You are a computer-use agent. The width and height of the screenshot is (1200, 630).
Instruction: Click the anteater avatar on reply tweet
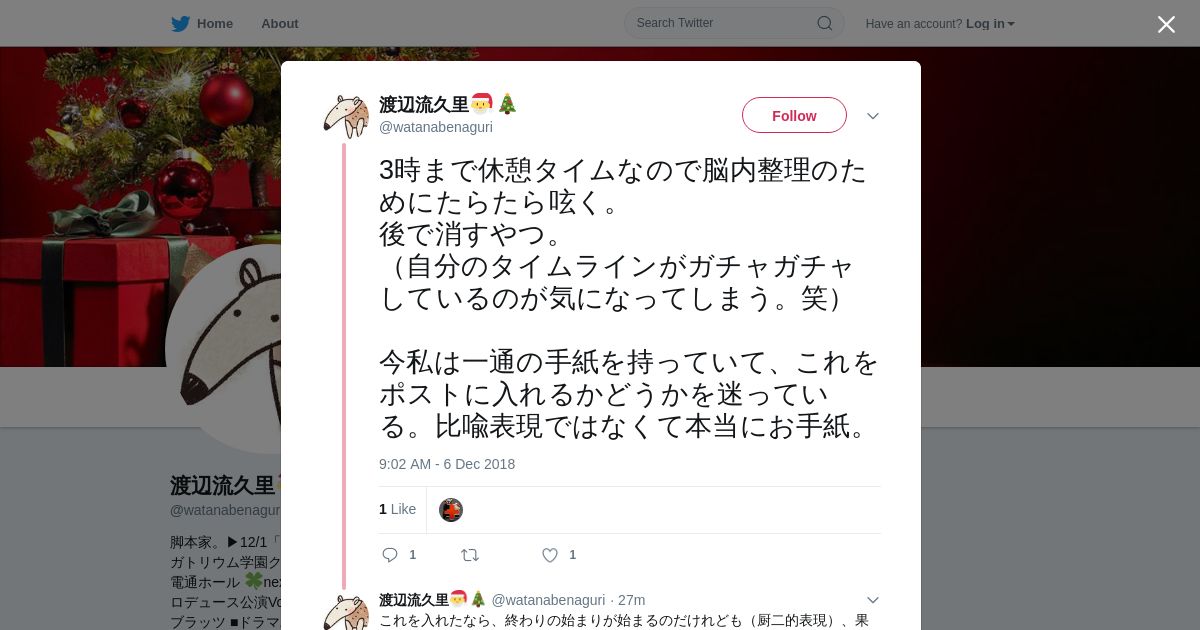pos(346,612)
